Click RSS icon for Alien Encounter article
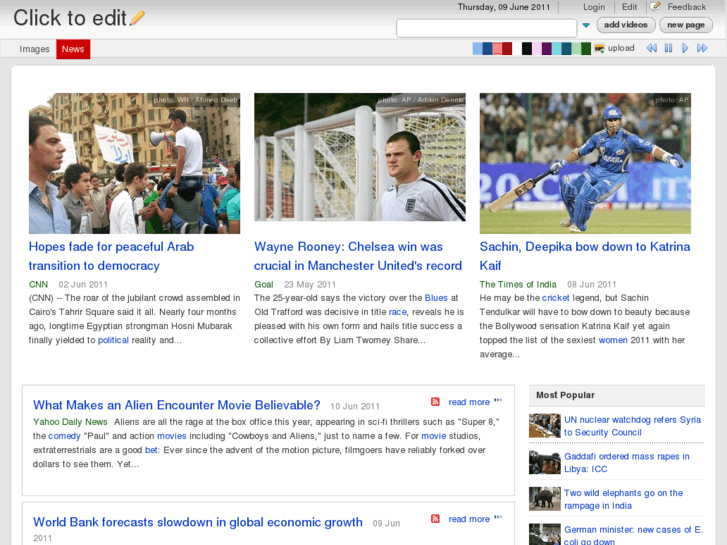 click(435, 402)
